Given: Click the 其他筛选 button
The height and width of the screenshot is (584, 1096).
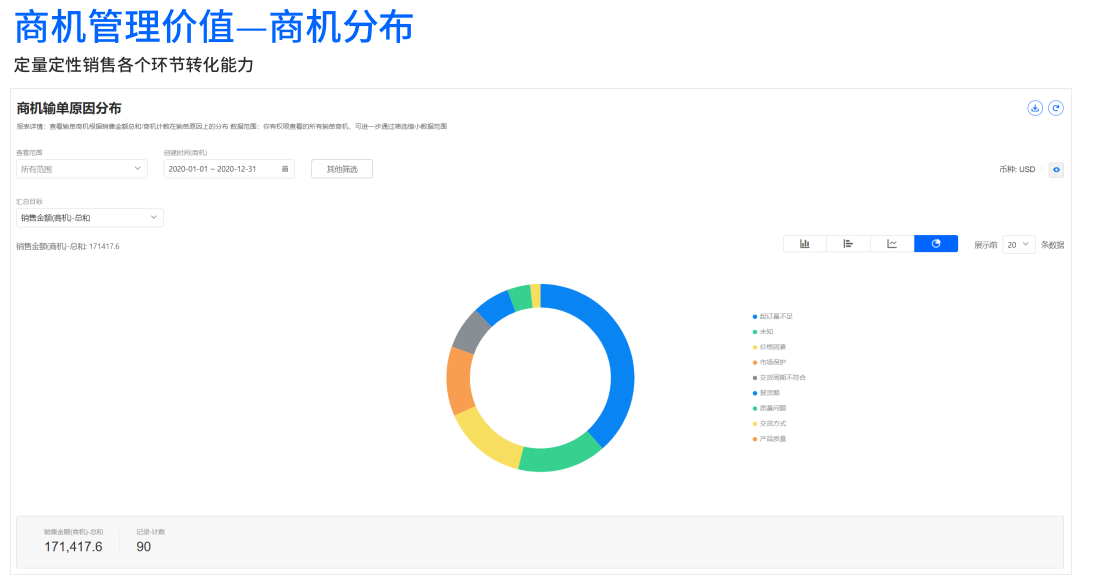Looking at the screenshot, I should coord(342,169).
